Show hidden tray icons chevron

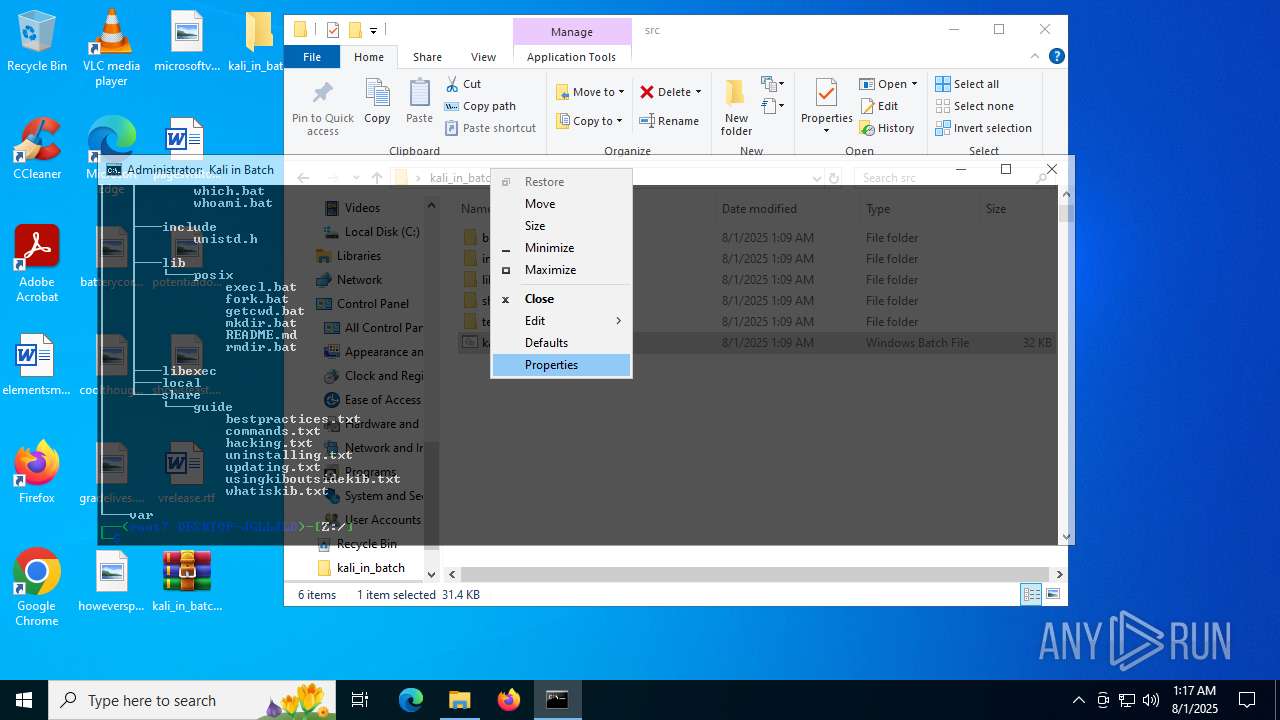(x=1078, y=700)
